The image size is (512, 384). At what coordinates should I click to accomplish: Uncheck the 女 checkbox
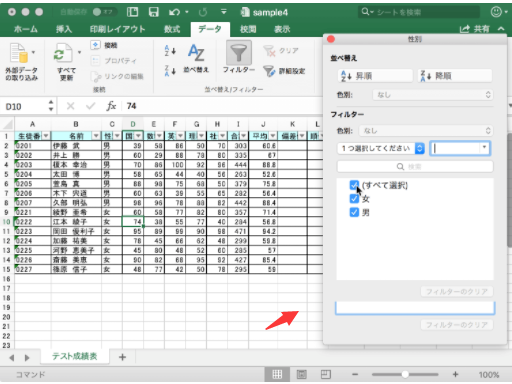[354, 199]
